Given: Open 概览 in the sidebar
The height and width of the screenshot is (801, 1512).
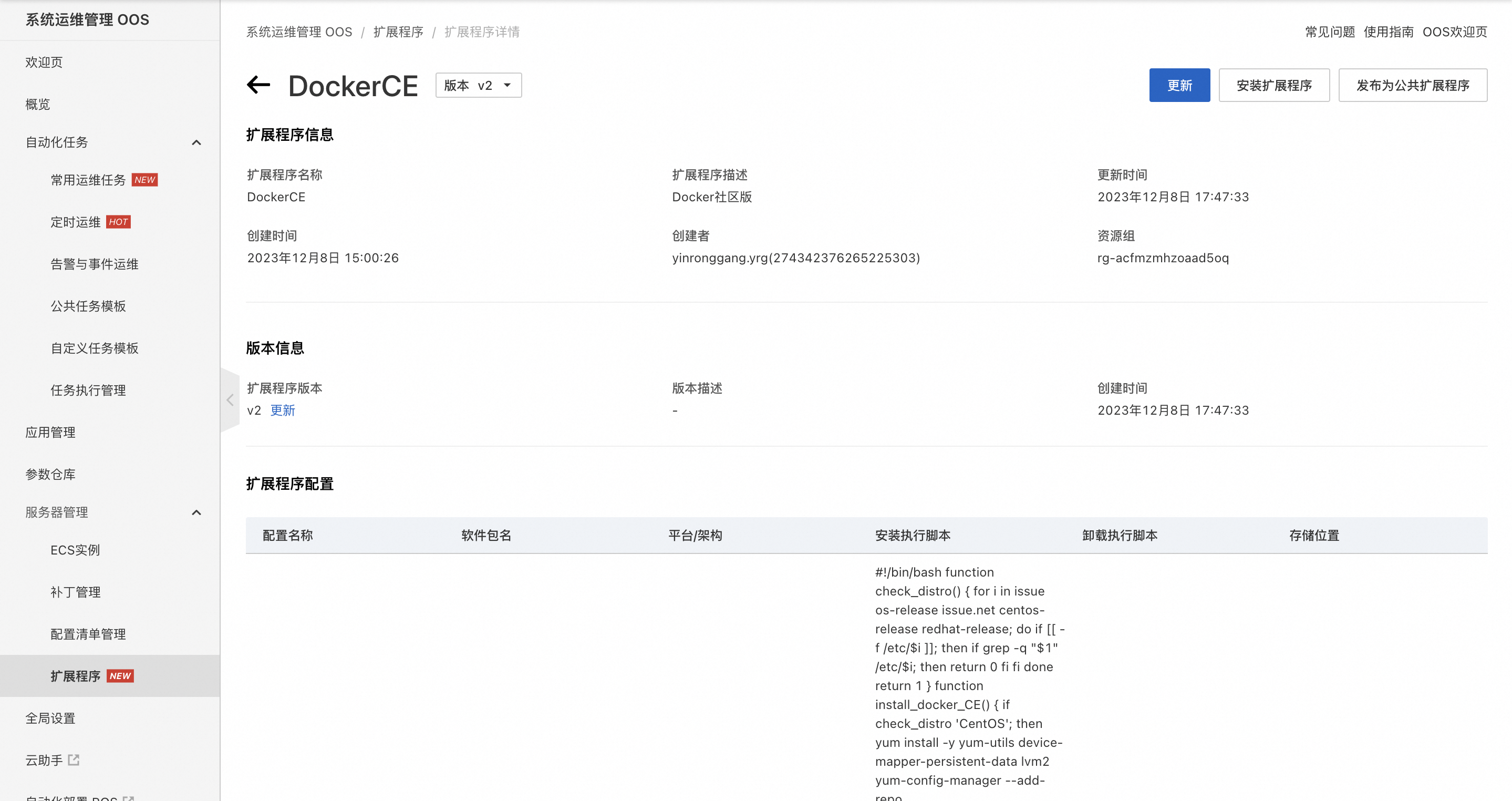Looking at the screenshot, I should pos(38,105).
